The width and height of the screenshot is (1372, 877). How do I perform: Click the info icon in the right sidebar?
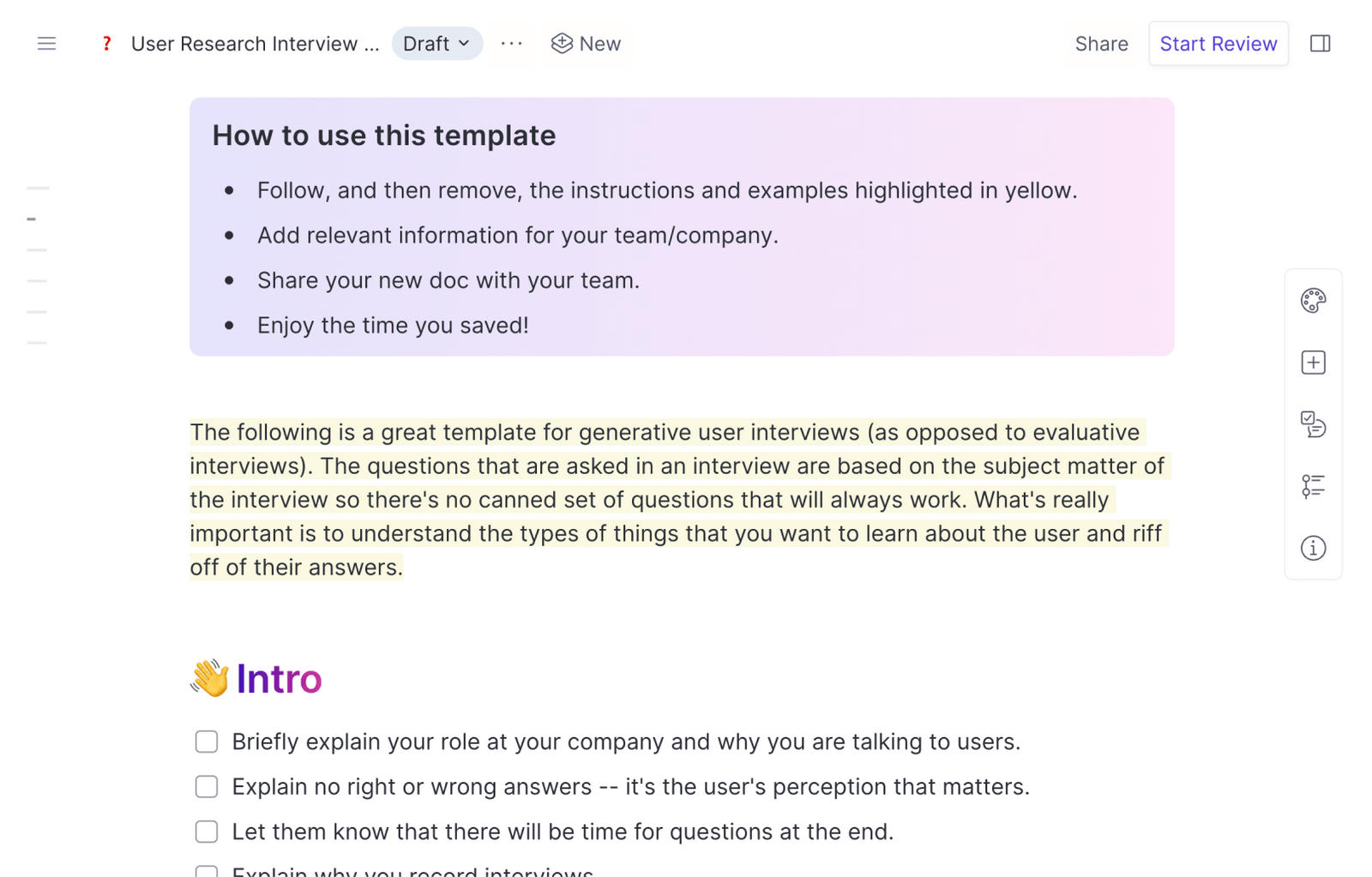click(1313, 549)
